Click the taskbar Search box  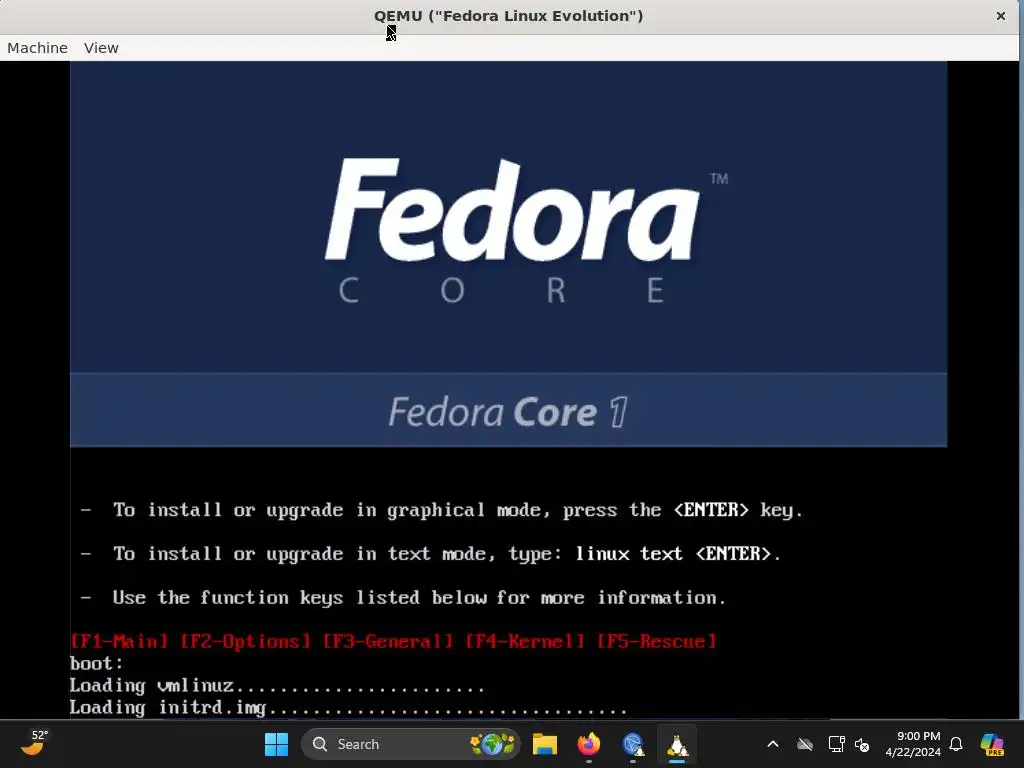click(x=411, y=744)
